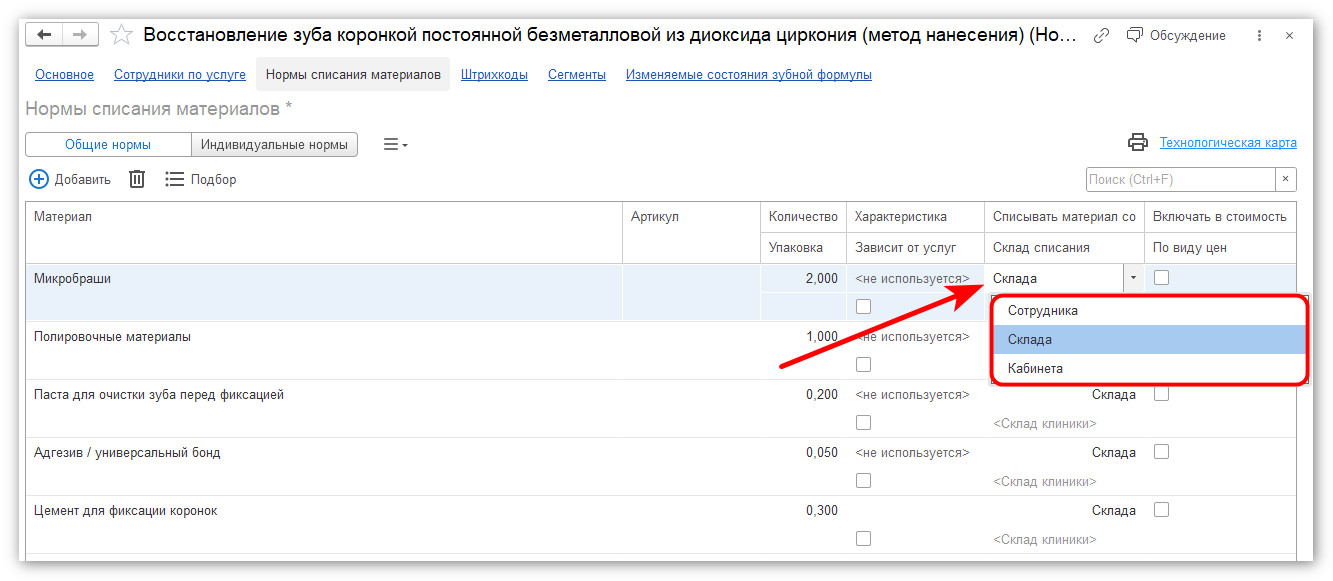The image size is (1333, 581).
Task: Enable Включать в стоимость for Адгезив / универсальный бонд
Action: (x=1161, y=452)
